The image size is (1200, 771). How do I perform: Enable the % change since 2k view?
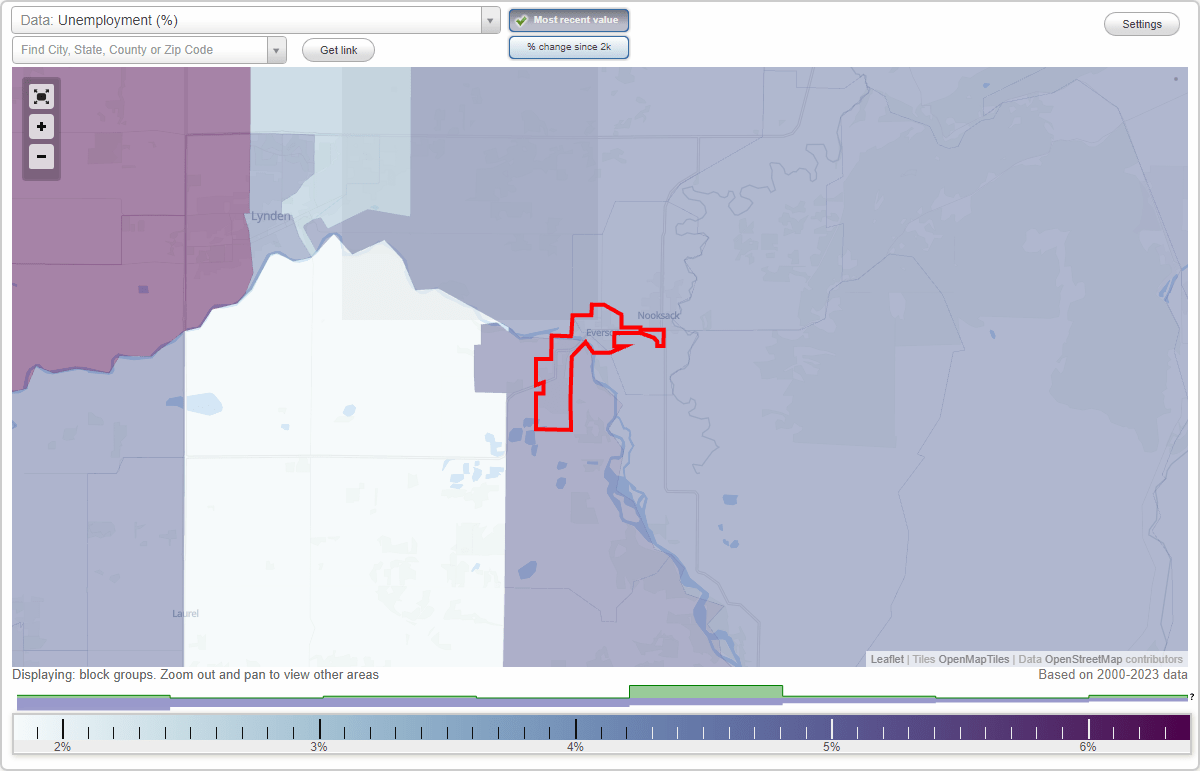(x=568, y=46)
